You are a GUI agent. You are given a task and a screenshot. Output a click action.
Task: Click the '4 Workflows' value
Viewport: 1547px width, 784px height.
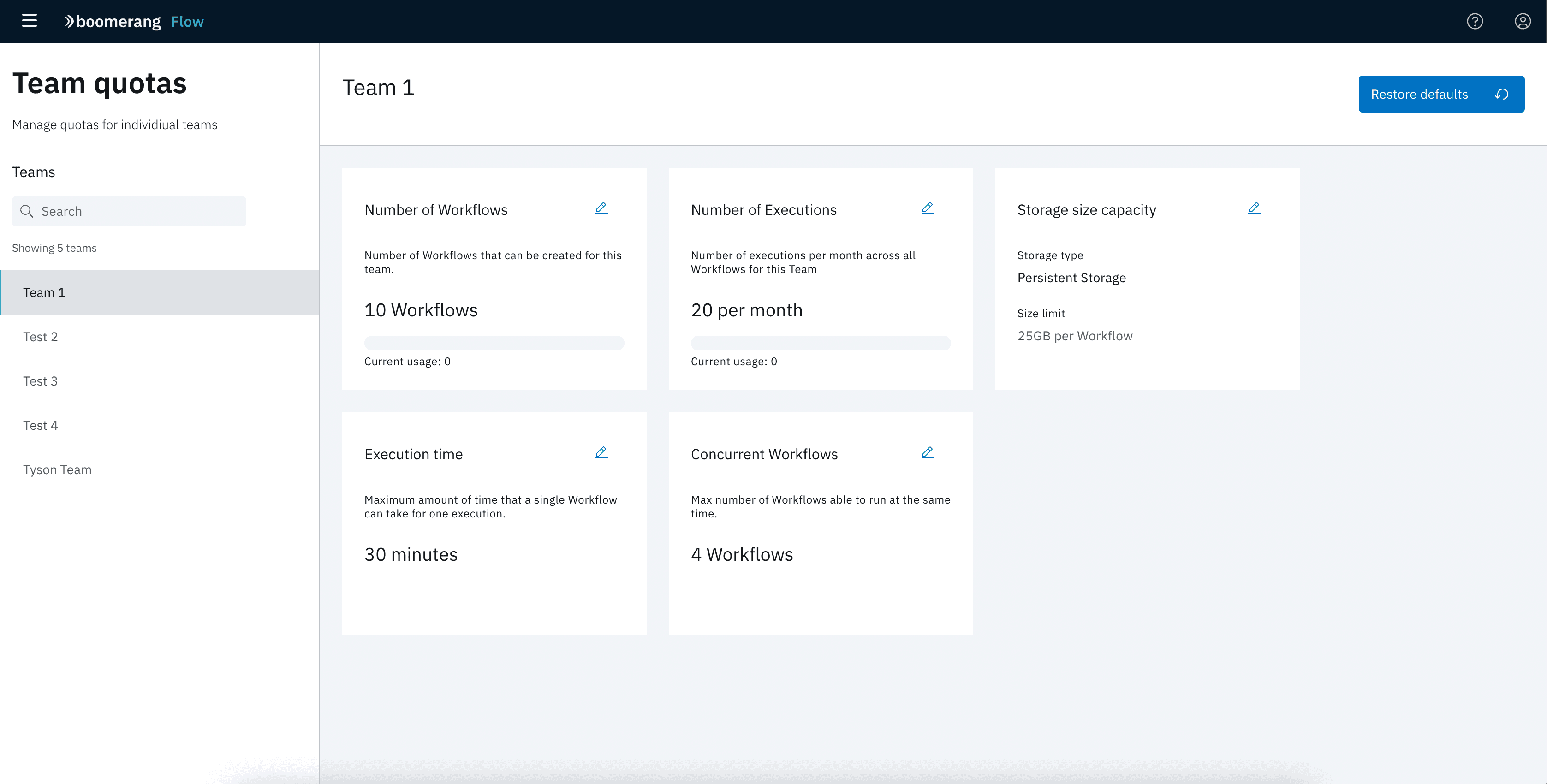(742, 555)
